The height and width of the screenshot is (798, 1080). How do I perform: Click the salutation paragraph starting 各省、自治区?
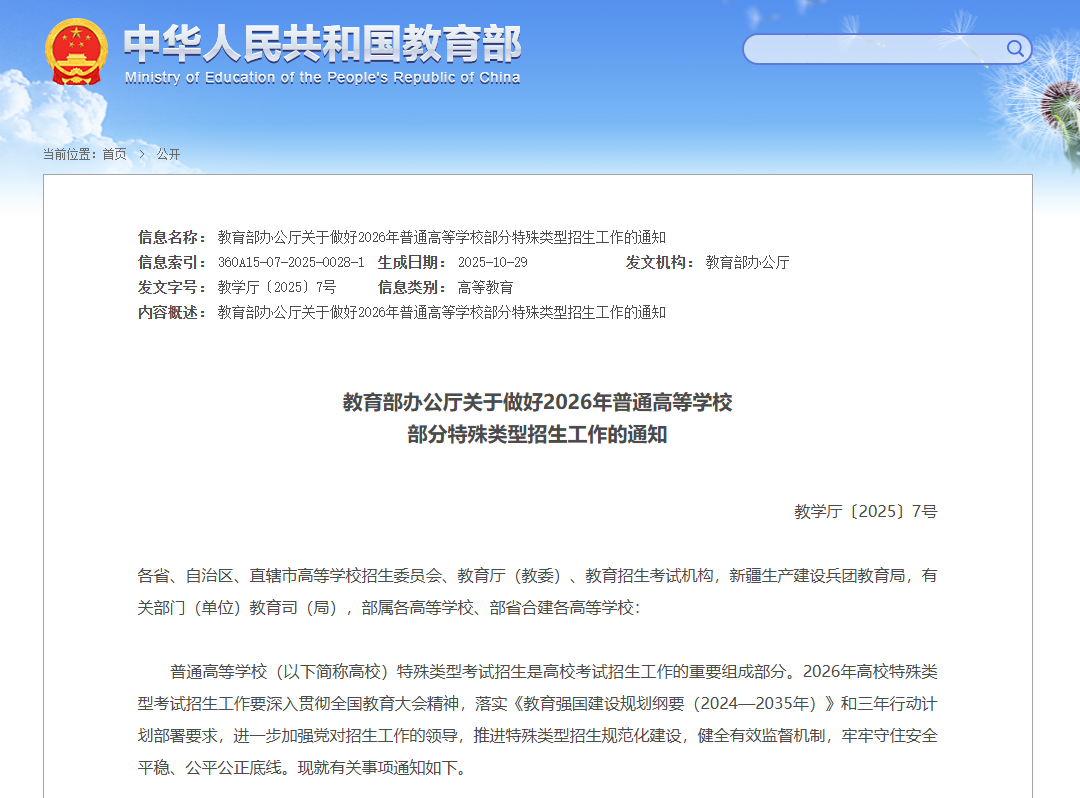click(537, 591)
